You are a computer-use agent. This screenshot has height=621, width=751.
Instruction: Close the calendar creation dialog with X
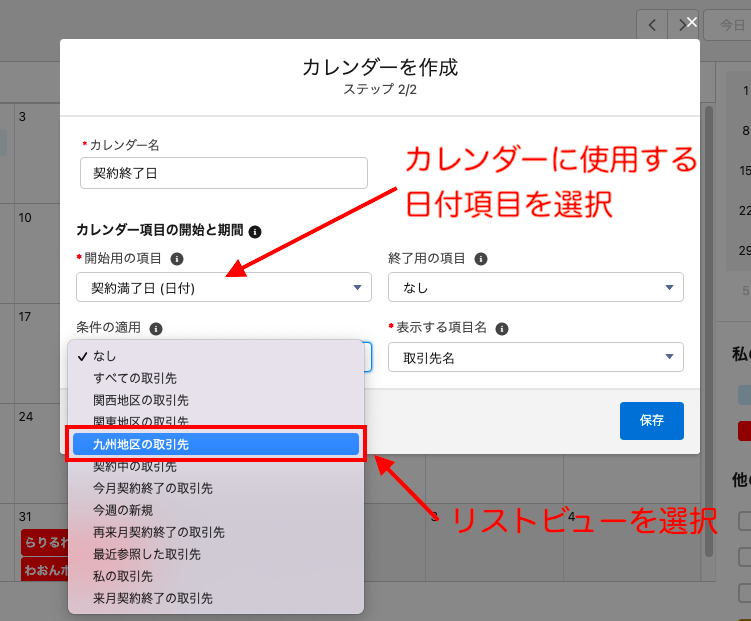[x=691, y=22]
